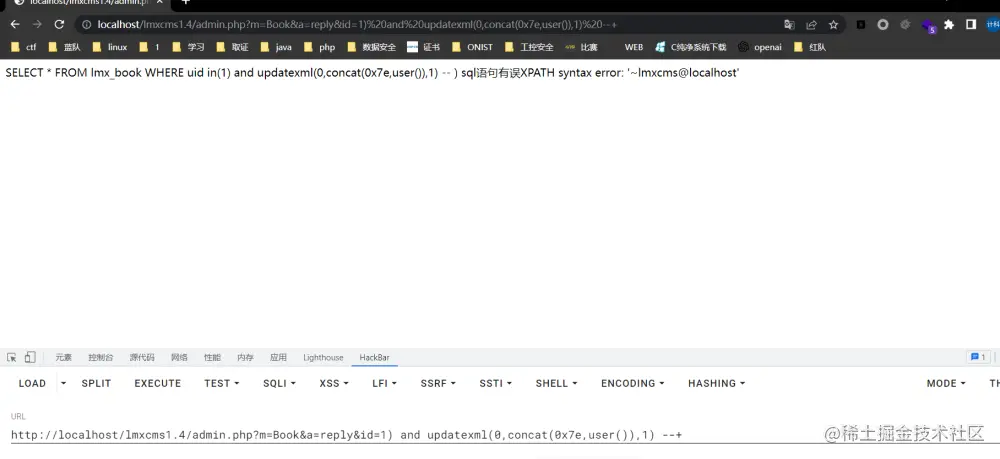Viewport: 1000px width, 459px height.
Task: Open the 比赛 bookmark
Action: click(x=581, y=47)
